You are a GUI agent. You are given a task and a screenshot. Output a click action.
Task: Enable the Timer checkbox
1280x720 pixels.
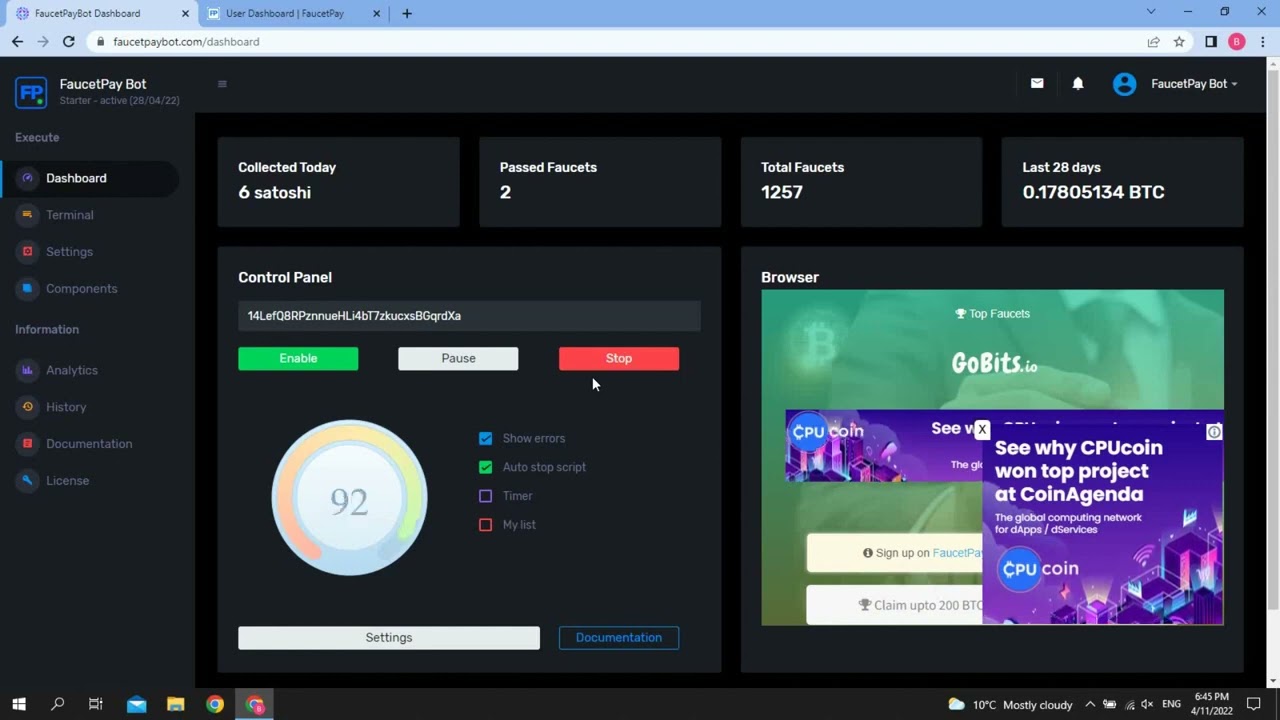(485, 496)
